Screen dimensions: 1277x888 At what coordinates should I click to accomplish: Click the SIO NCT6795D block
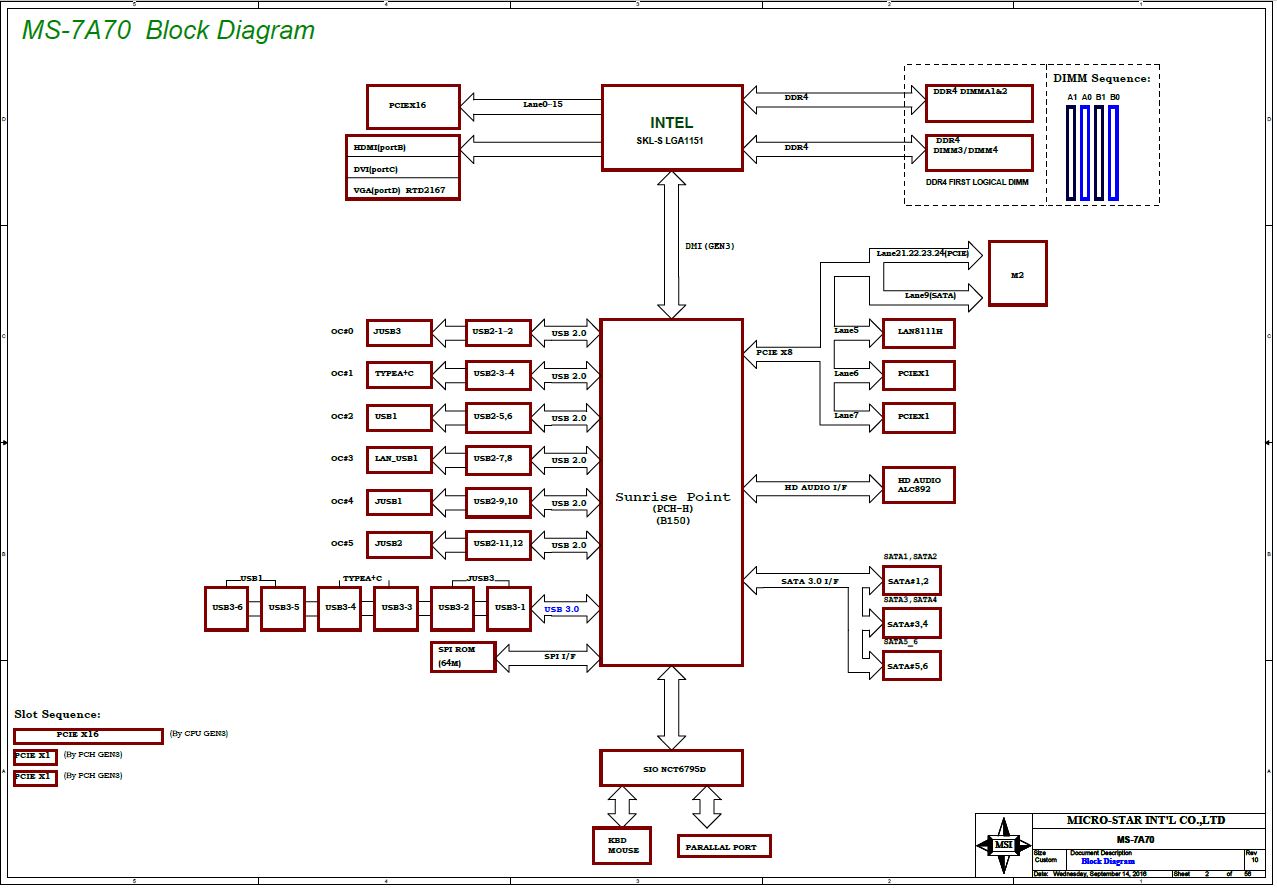coord(671,768)
